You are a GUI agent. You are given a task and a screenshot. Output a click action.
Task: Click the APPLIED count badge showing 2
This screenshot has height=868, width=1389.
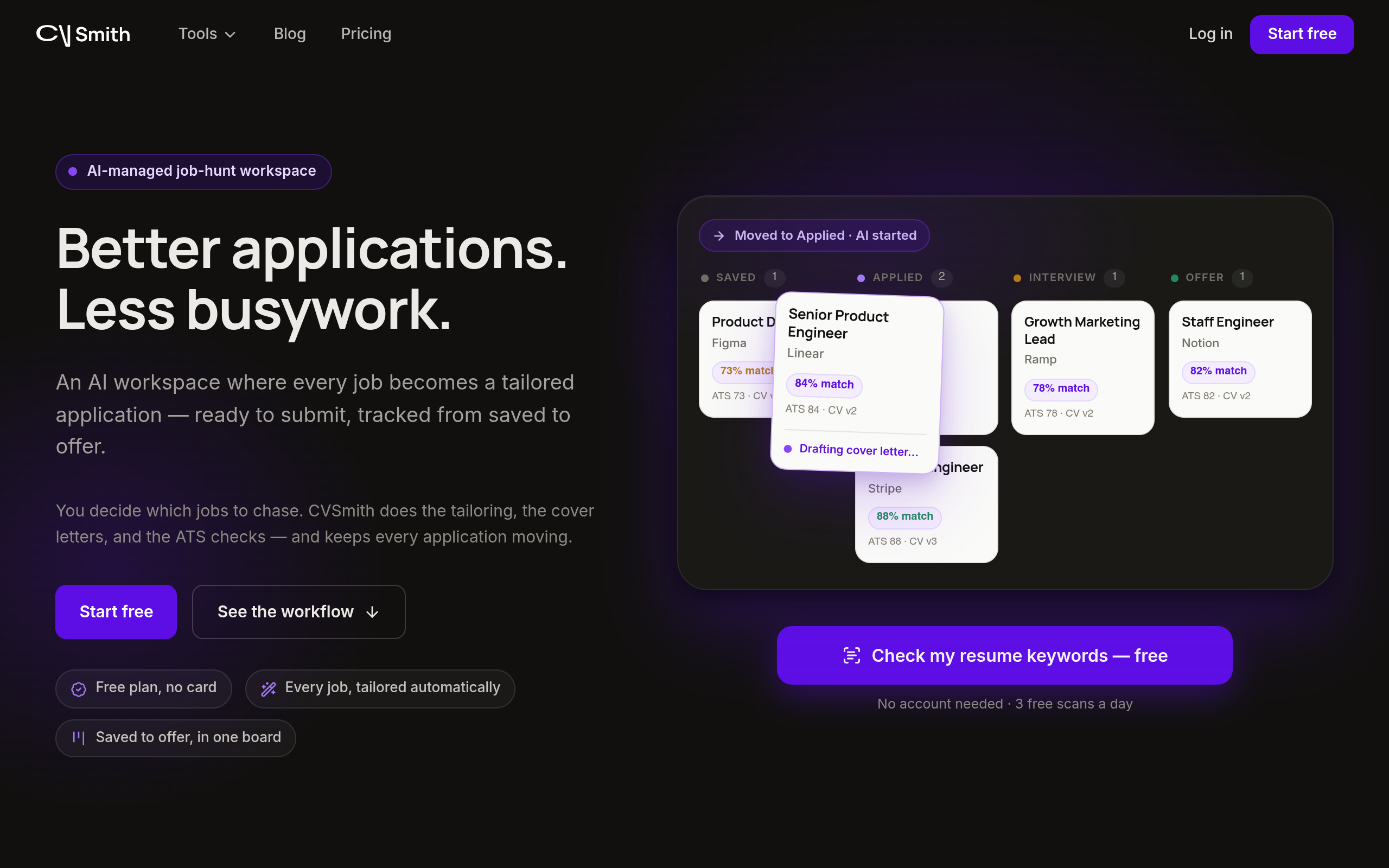[x=941, y=277]
